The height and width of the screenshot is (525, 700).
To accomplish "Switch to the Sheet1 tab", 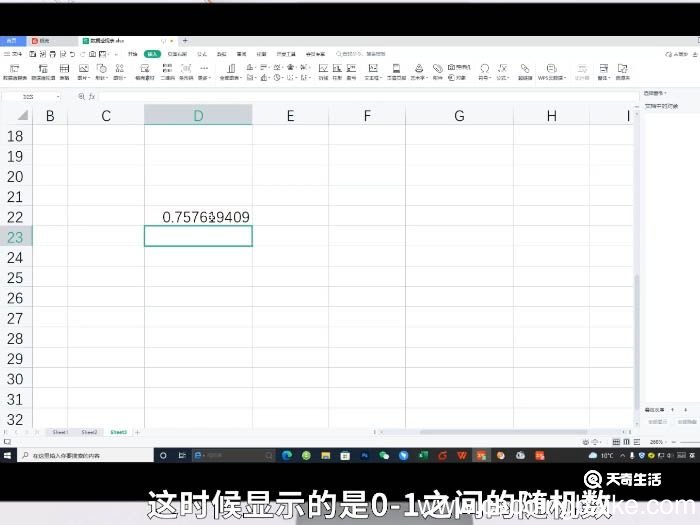I will 60,432.
